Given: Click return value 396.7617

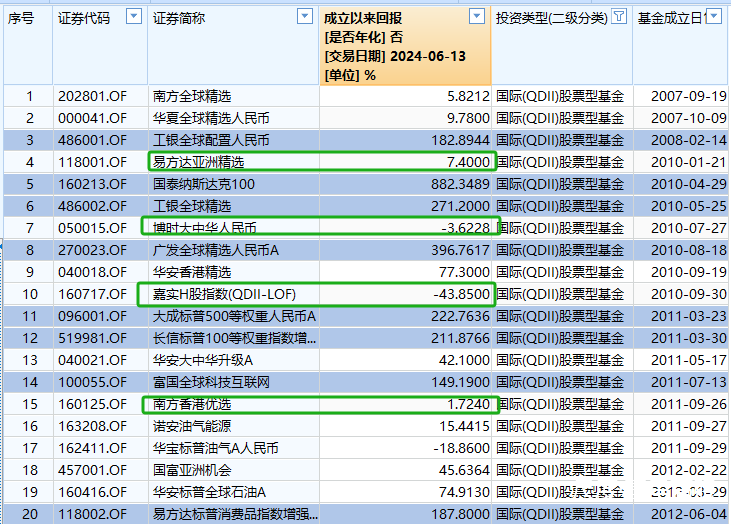Looking at the screenshot, I should point(460,250).
